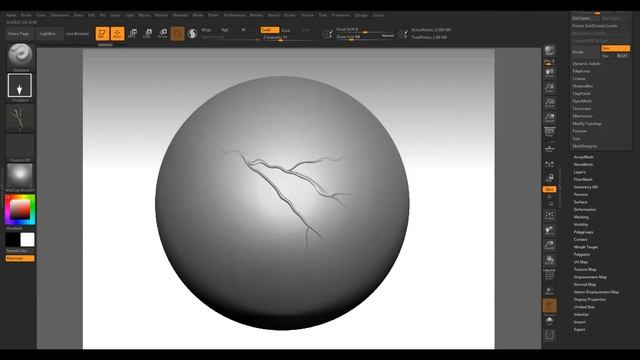Click the Frame icon on right shelf
This screenshot has height=360, width=640.
point(549,215)
